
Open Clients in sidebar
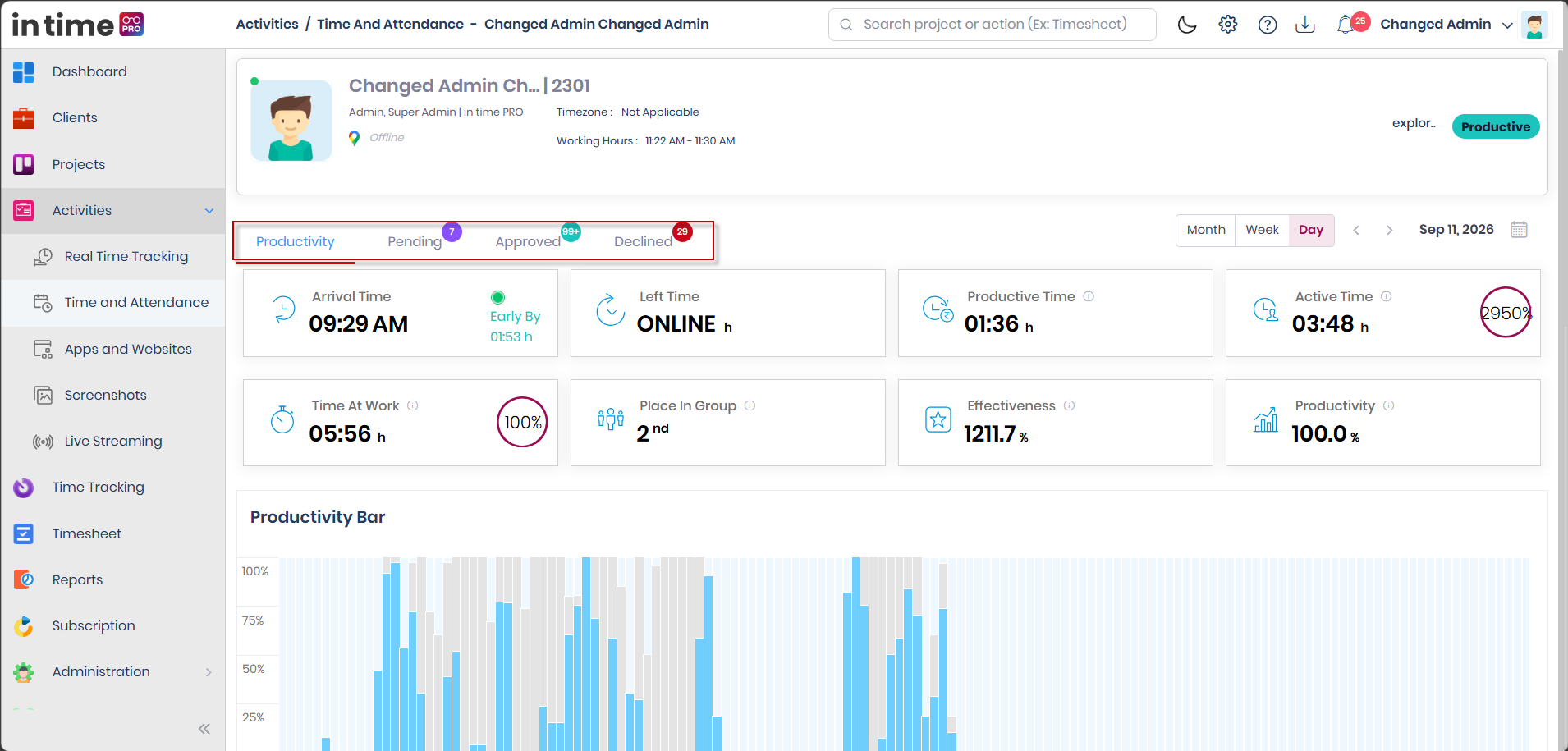pyautogui.click(x=75, y=117)
